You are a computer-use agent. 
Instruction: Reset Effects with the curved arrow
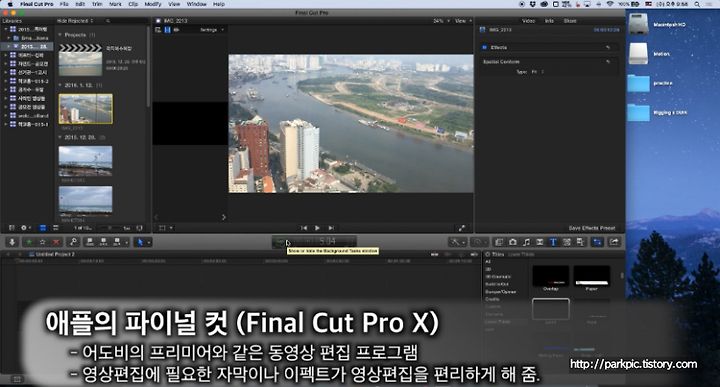click(608, 47)
